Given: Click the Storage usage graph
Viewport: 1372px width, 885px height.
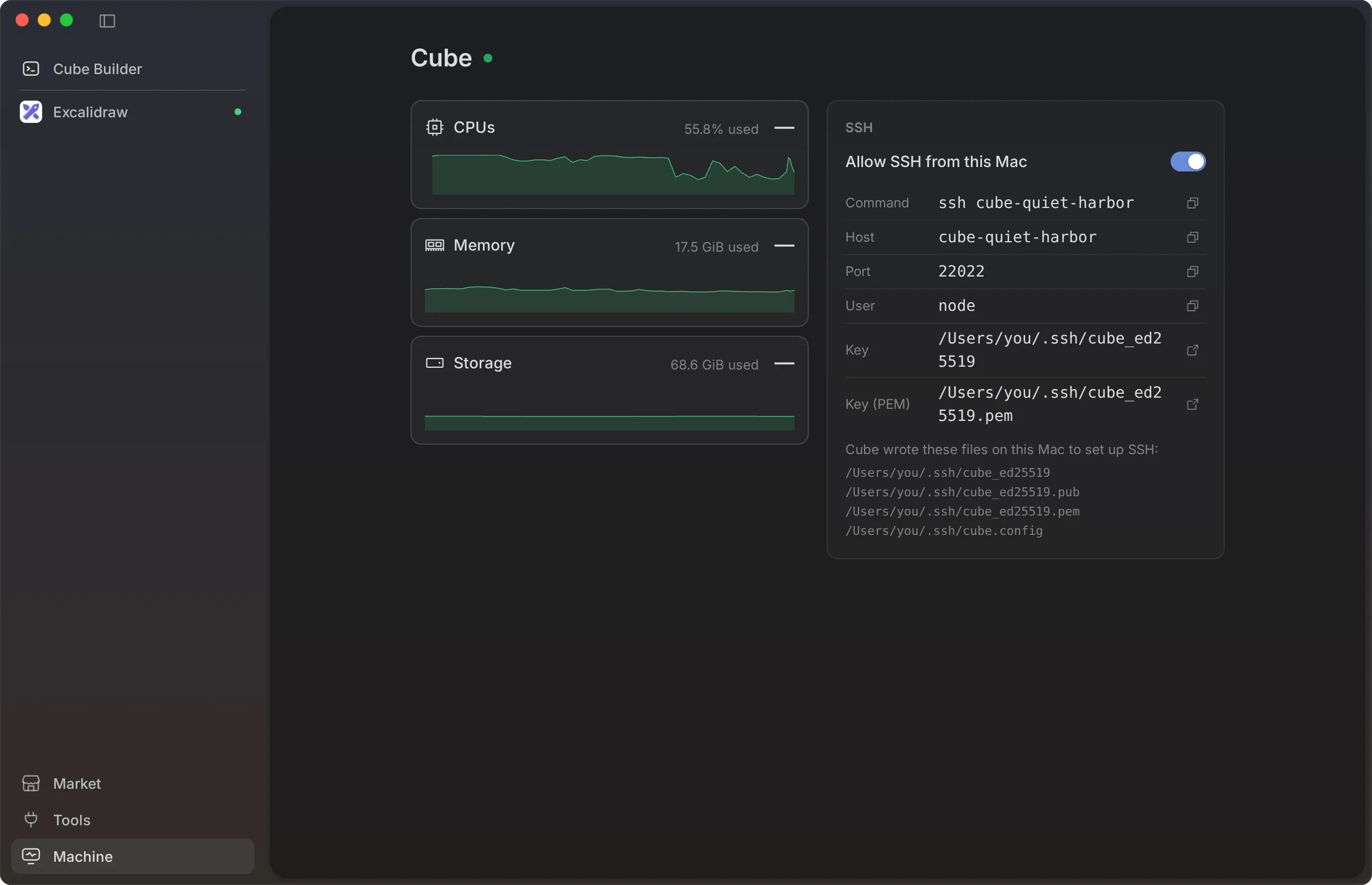Looking at the screenshot, I should pos(609,423).
